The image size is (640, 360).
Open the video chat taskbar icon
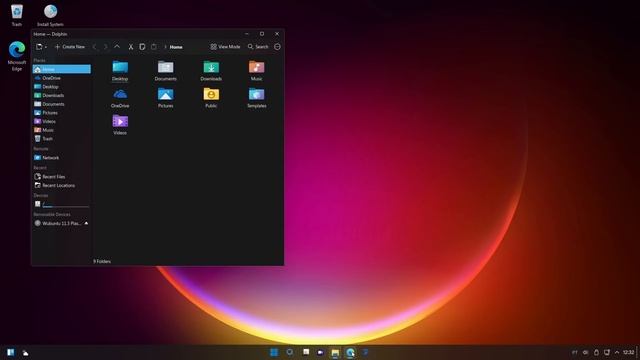click(x=320, y=352)
